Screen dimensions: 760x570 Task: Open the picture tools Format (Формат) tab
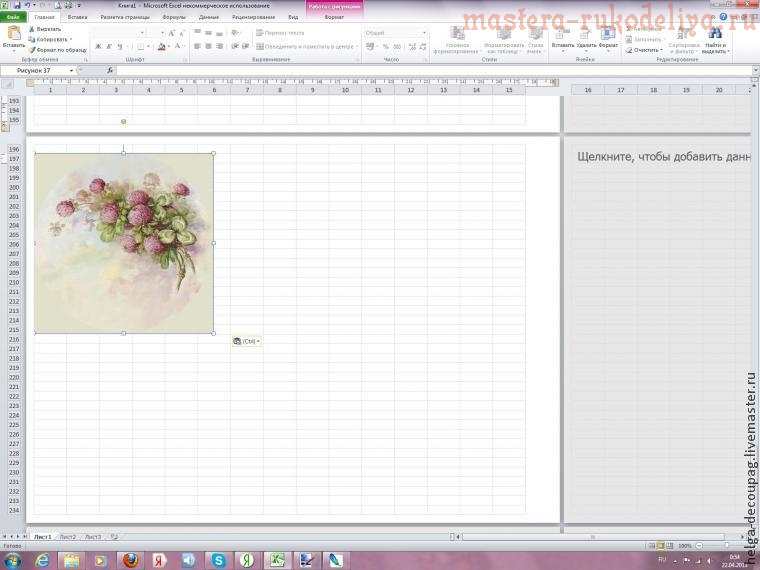[334, 17]
